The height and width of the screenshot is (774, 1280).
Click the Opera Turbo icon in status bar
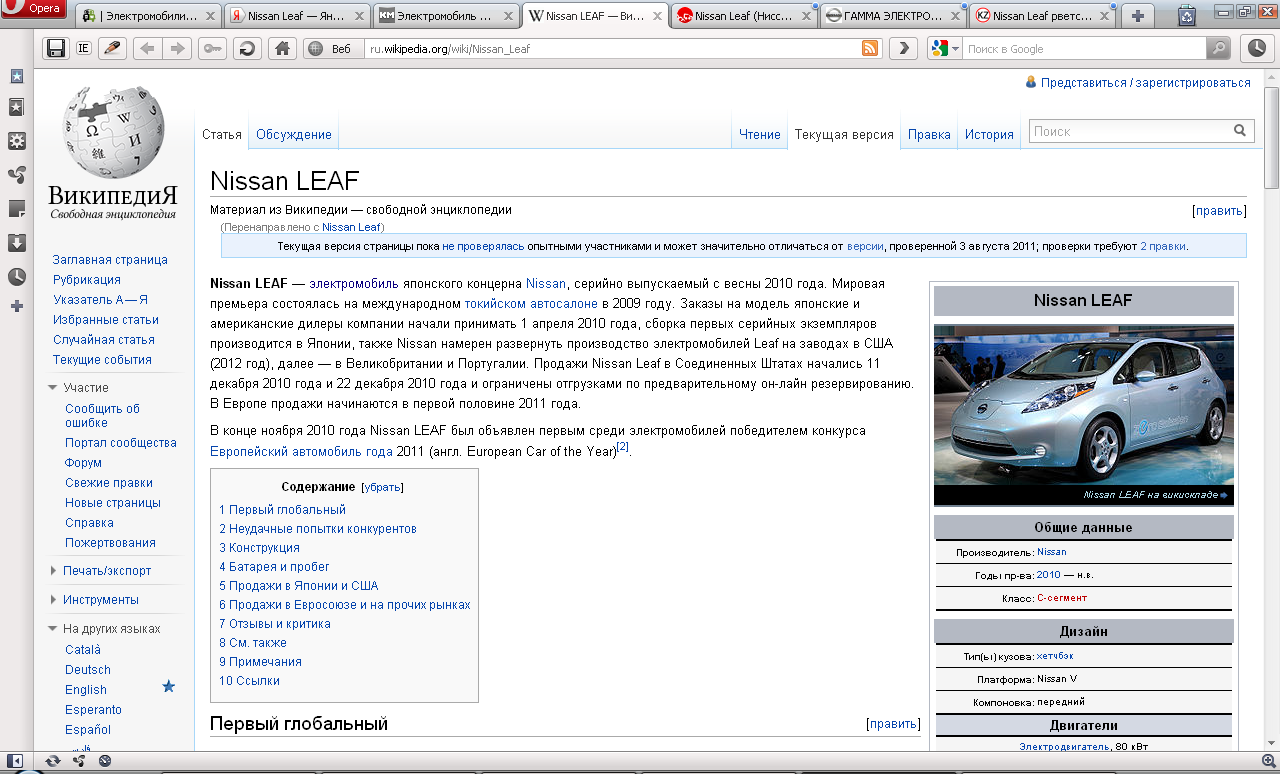[x=105, y=762]
